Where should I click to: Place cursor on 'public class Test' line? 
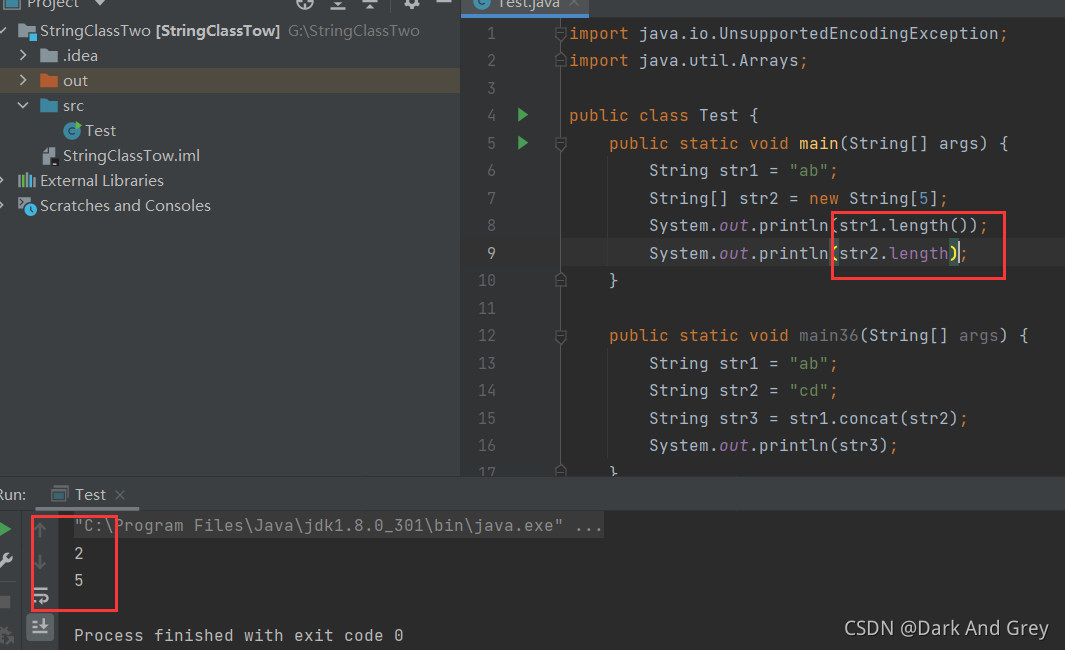663,115
